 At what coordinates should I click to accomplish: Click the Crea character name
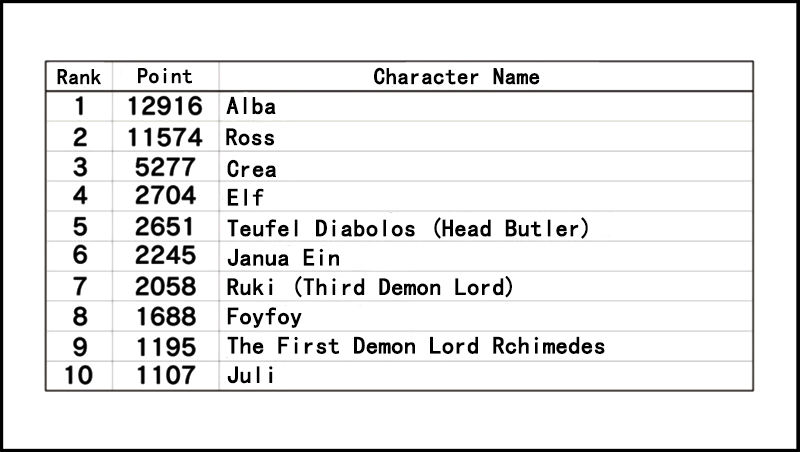[x=251, y=168]
